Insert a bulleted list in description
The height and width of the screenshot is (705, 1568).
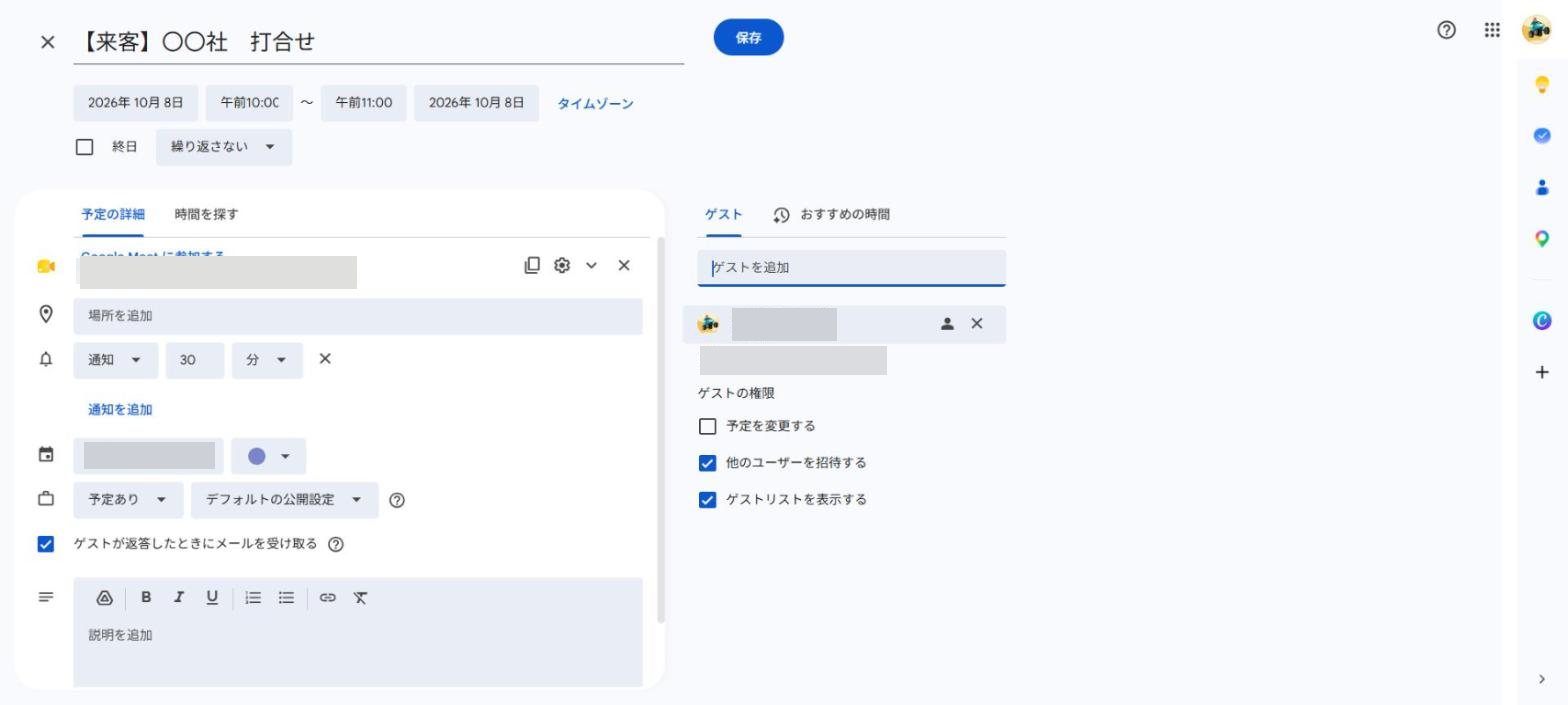tap(286, 598)
